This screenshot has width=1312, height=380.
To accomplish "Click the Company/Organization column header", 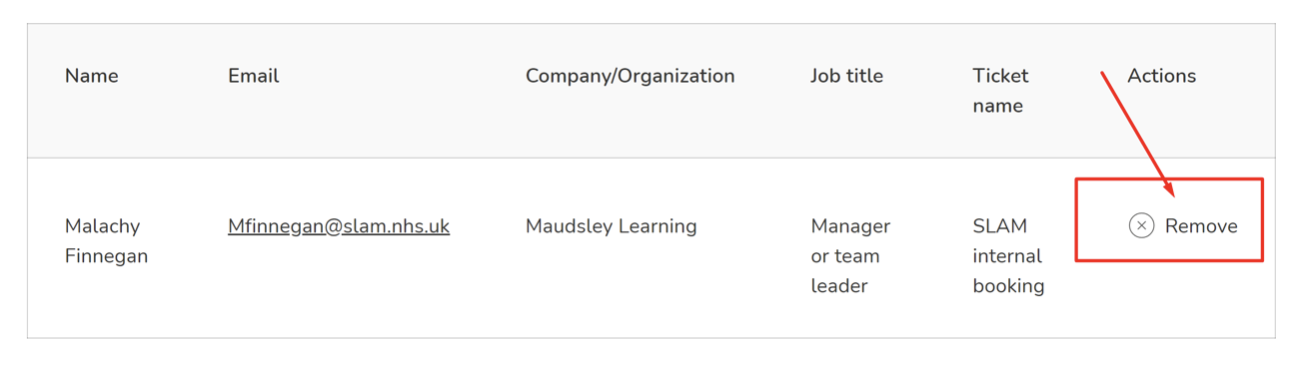I will pos(630,76).
